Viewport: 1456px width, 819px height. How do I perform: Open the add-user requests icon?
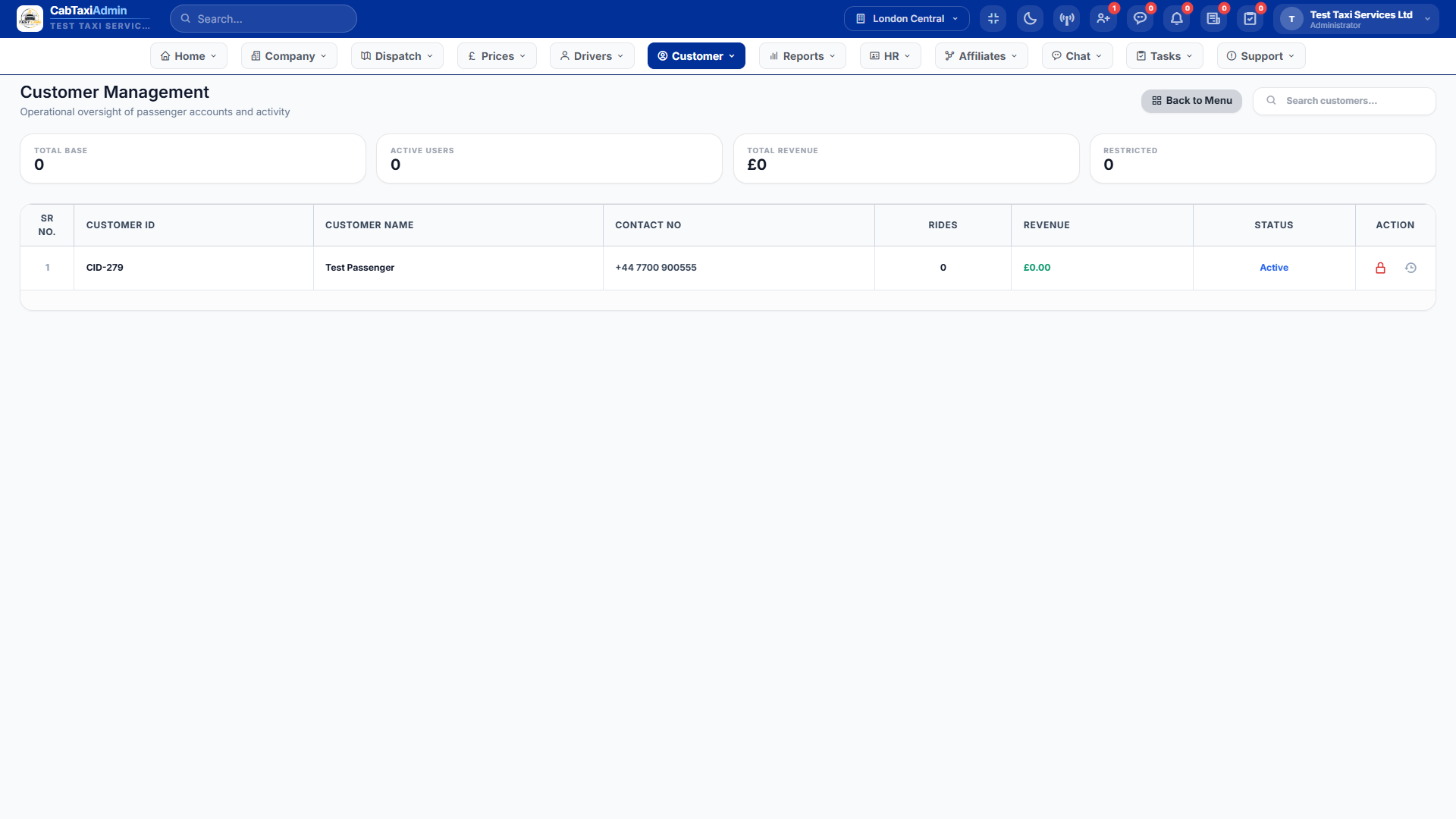pos(1103,18)
